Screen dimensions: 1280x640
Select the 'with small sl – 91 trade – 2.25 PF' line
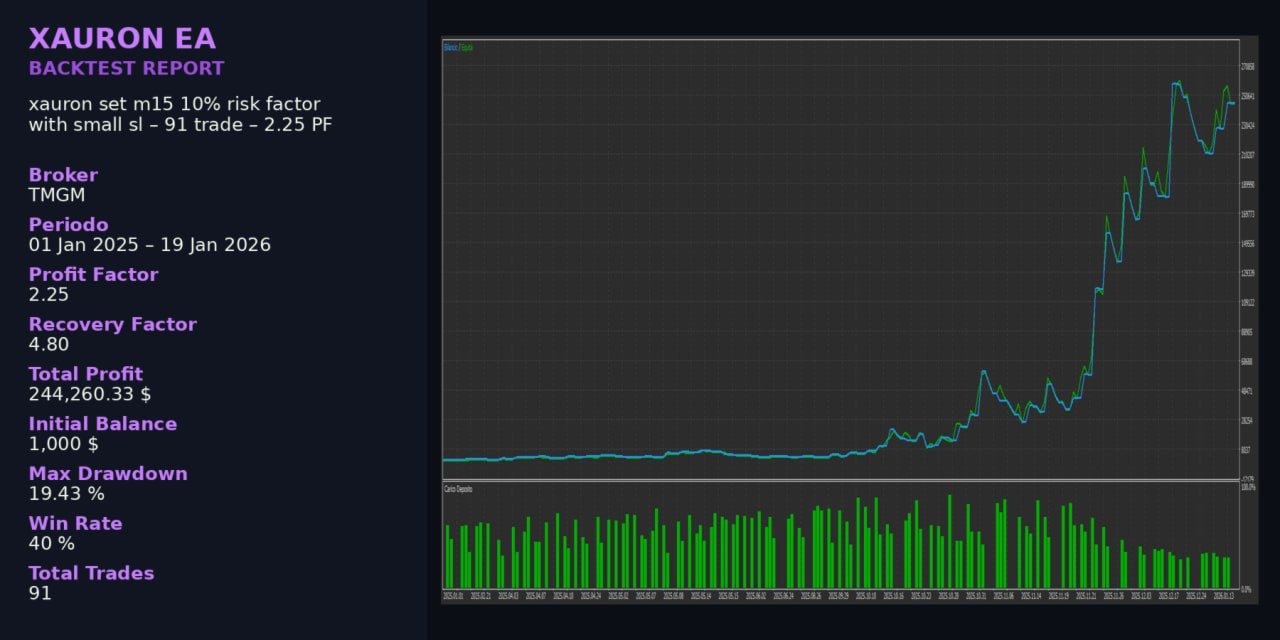181,125
